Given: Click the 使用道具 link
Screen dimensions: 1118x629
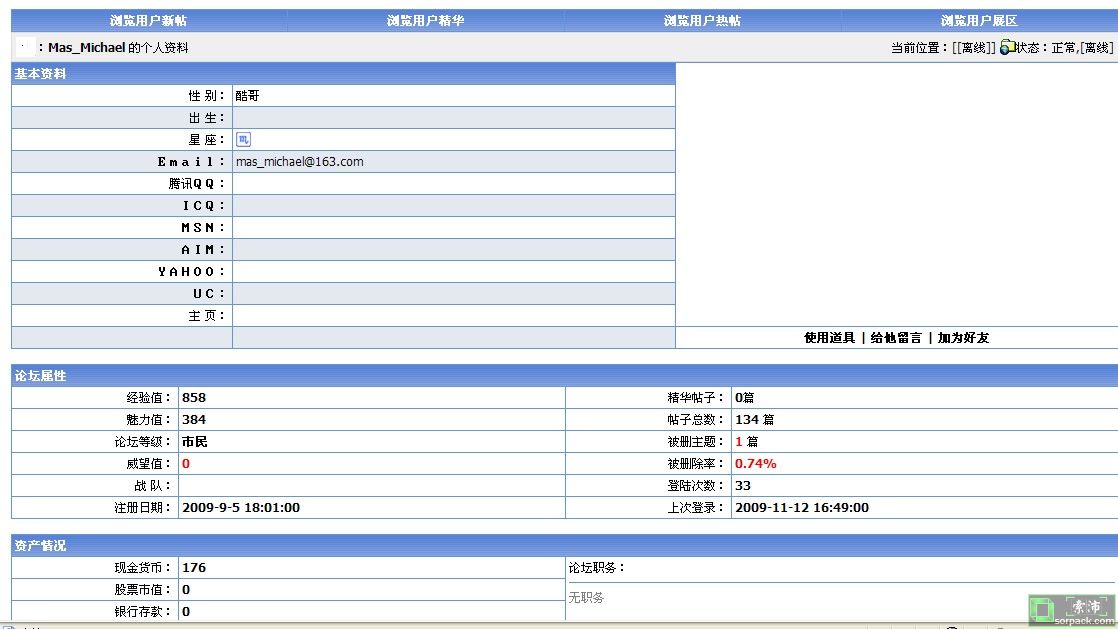Looking at the screenshot, I should pos(829,338).
